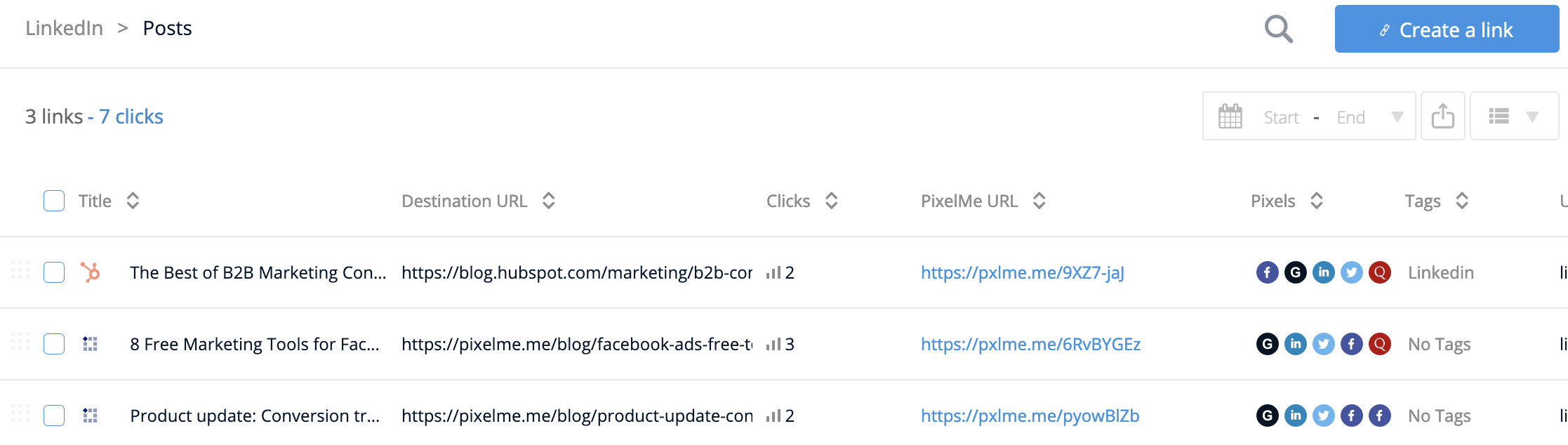The image size is (1568, 445).
Task: Open search using the magnifying glass icon
Action: tap(1278, 29)
